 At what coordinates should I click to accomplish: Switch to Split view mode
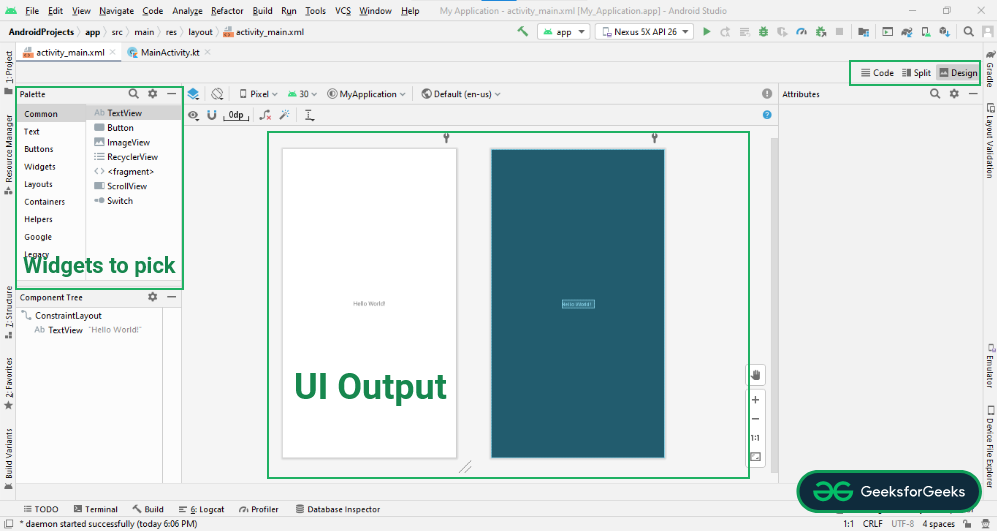tap(916, 73)
